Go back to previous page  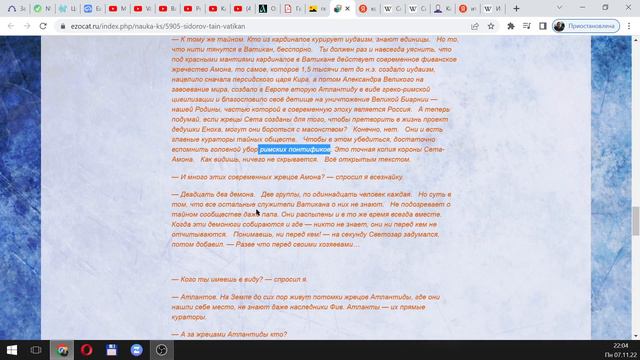(x=11, y=26)
